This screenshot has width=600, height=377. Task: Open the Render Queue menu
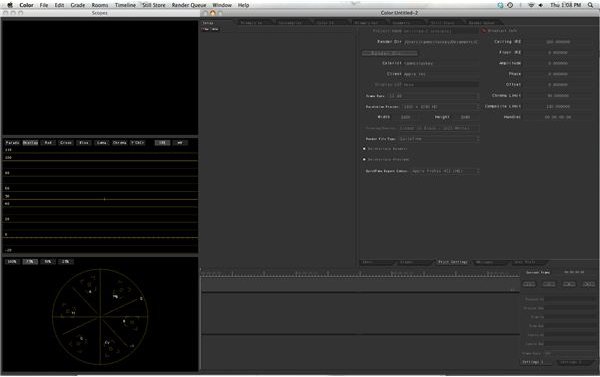click(189, 5)
